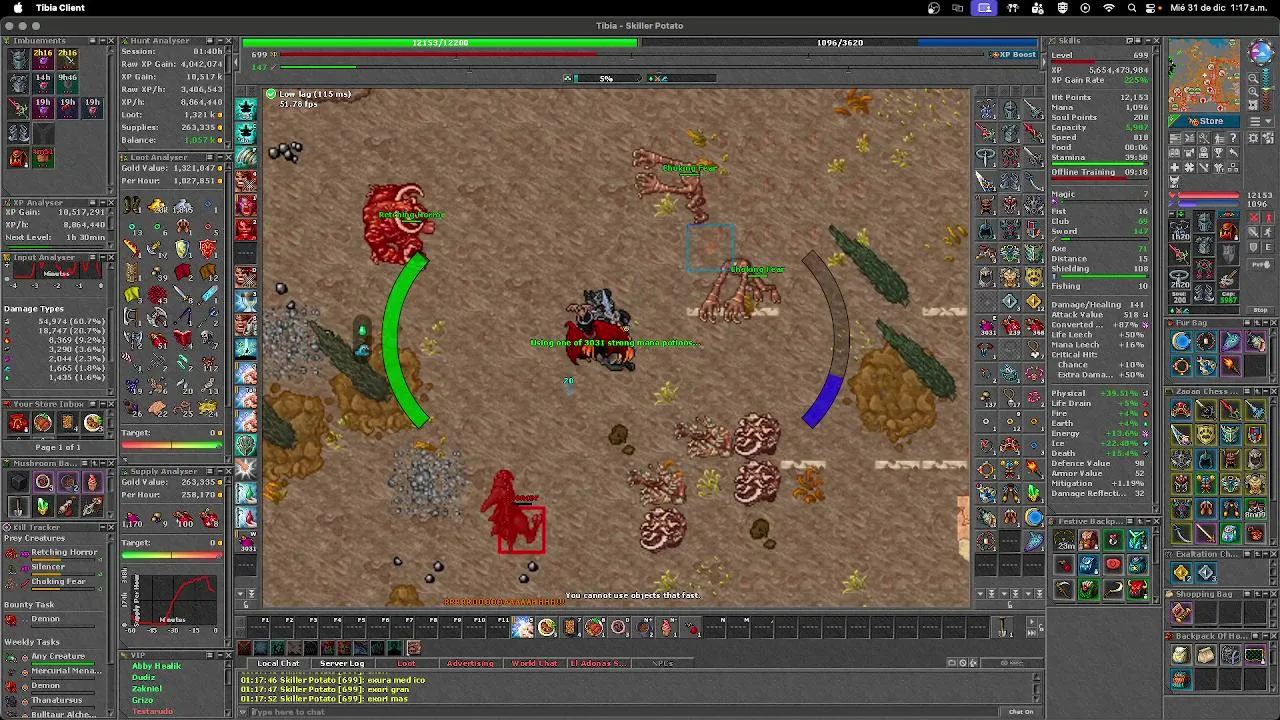1280x720 pixels.
Task: Open the in-game Store button
Action: point(1205,121)
